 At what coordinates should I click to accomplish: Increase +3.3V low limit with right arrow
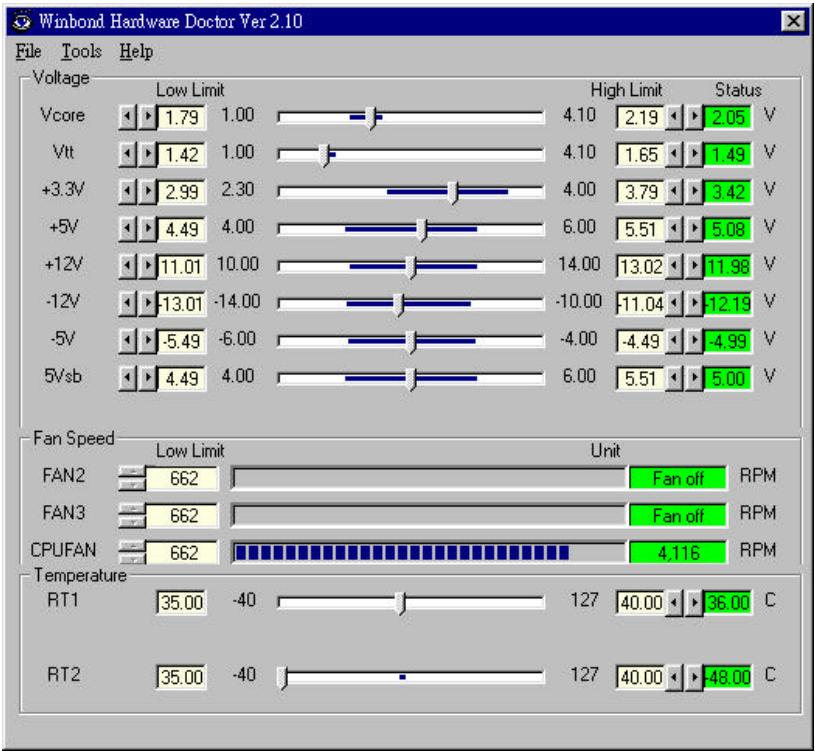pyautogui.click(x=148, y=192)
